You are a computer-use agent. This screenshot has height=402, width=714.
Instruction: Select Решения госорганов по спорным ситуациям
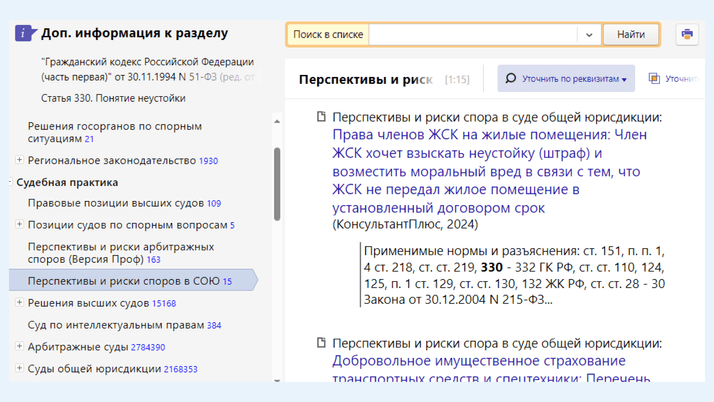coord(115,132)
